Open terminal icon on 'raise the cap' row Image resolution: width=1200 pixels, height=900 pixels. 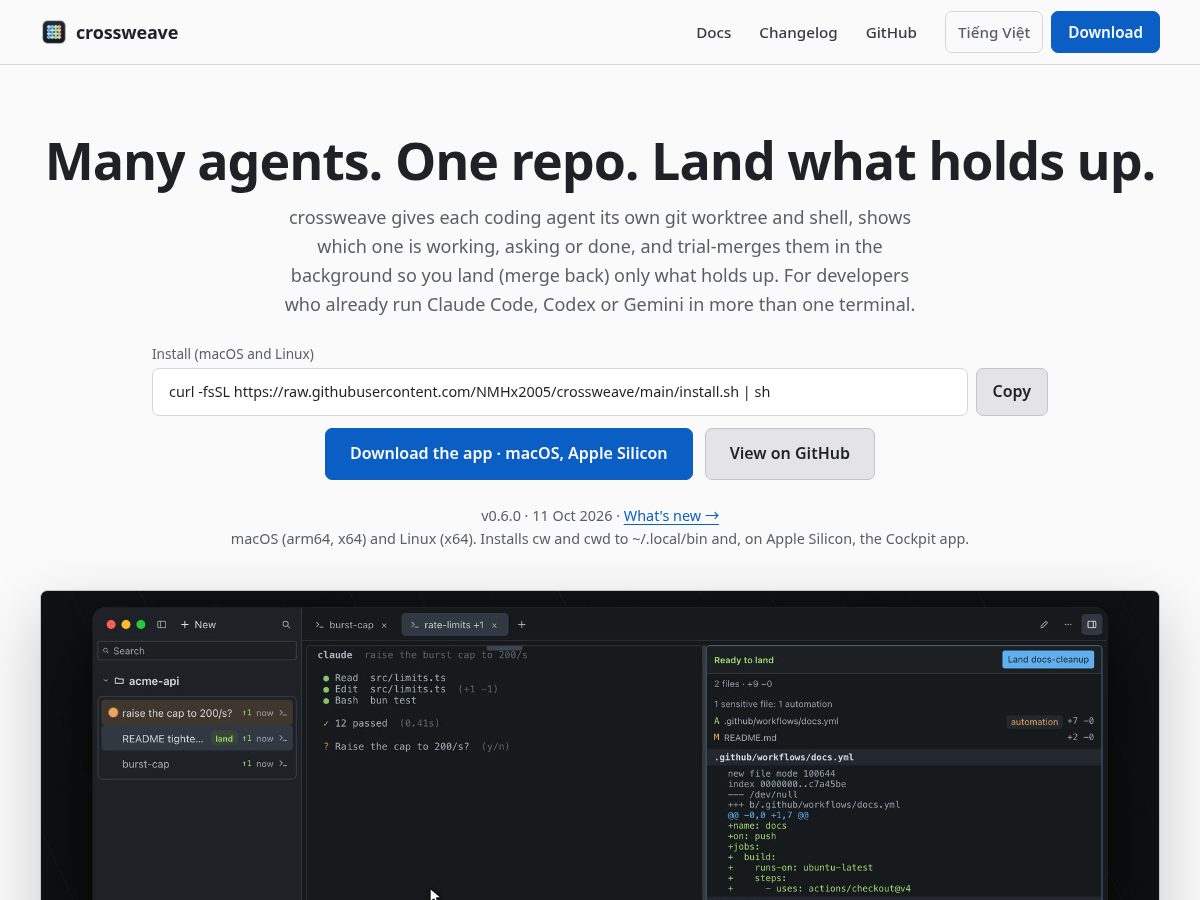coord(283,713)
